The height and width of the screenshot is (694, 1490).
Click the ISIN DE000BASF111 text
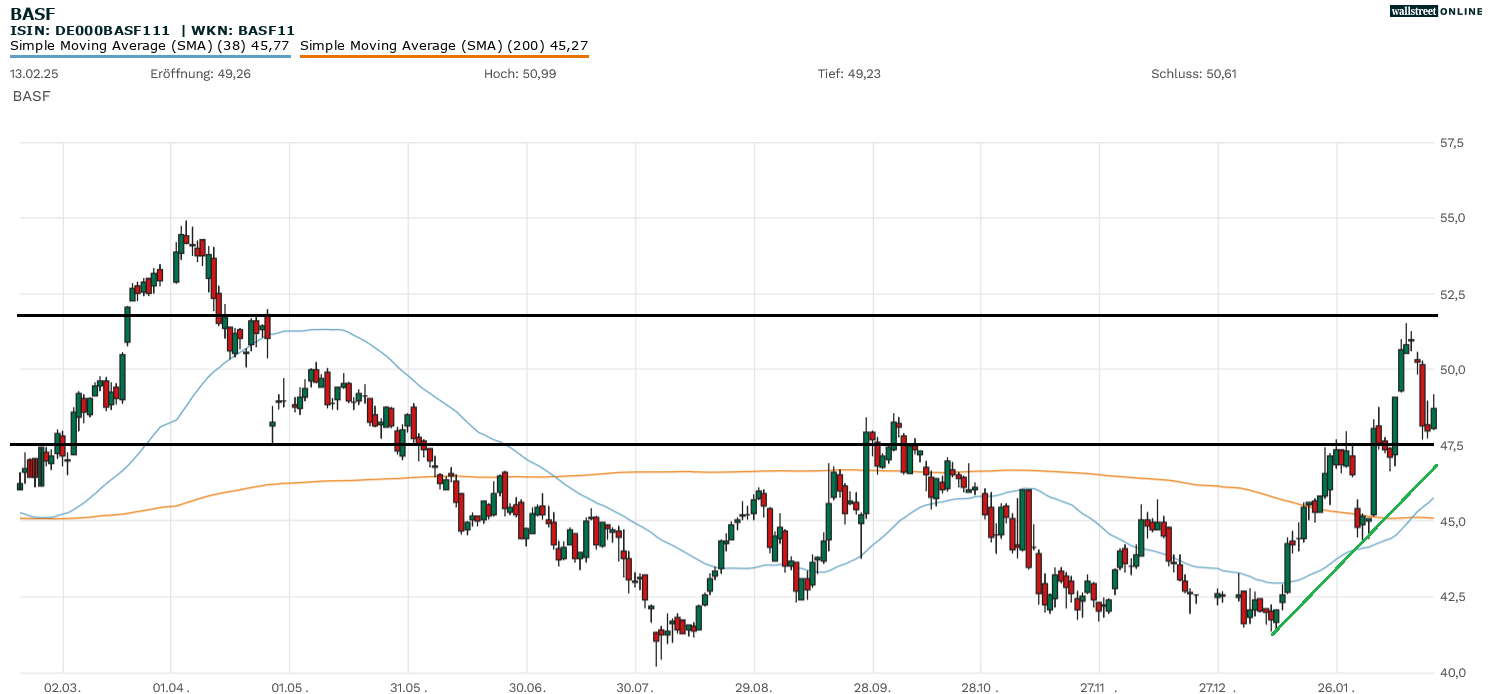tap(90, 31)
